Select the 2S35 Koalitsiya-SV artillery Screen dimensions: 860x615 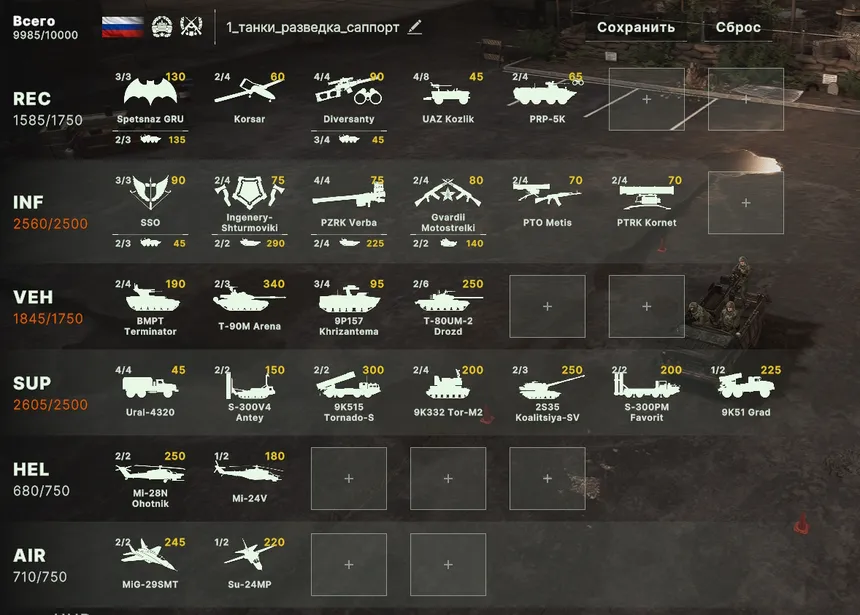click(x=547, y=392)
